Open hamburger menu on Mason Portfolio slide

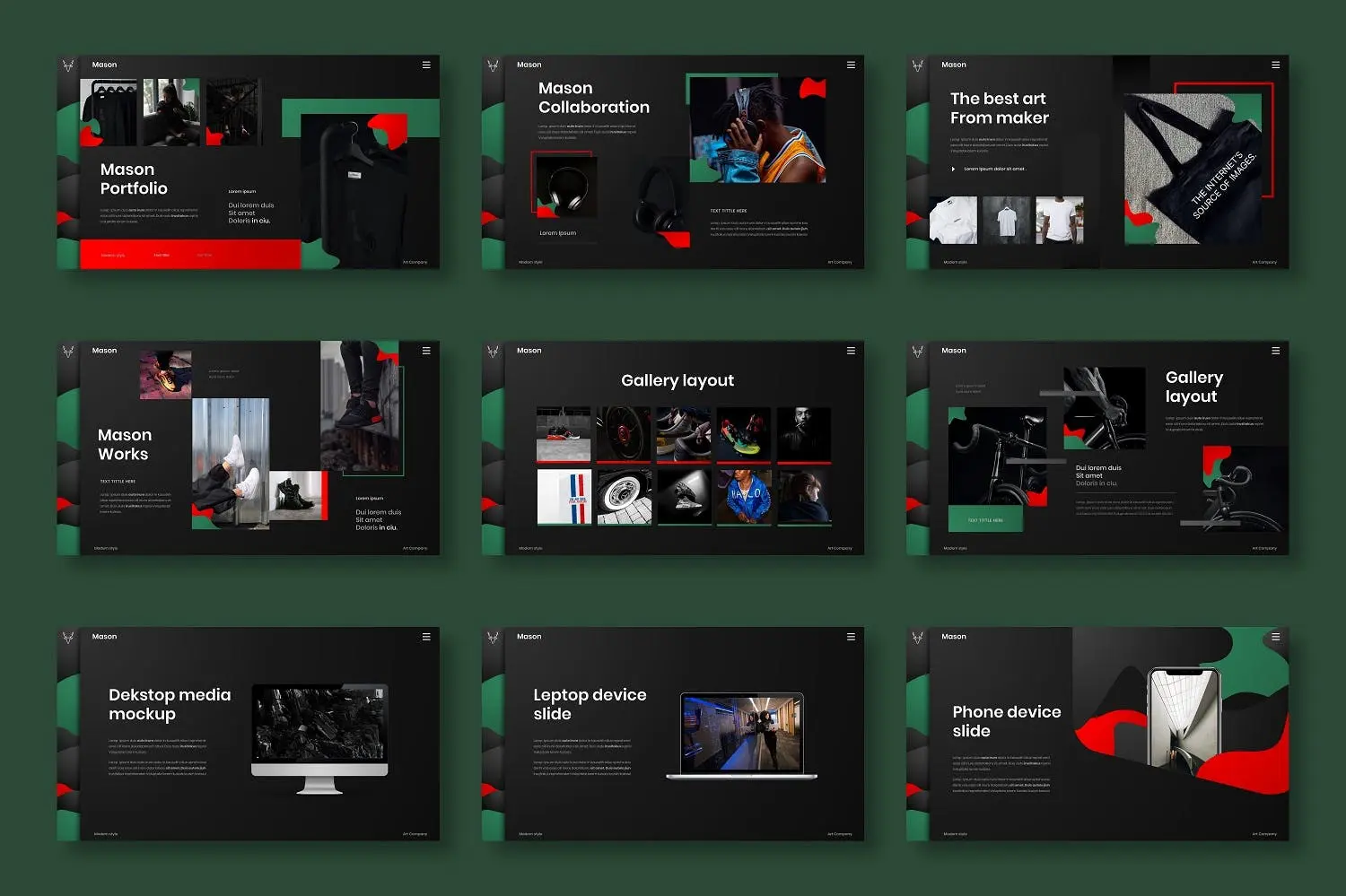coord(426,65)
